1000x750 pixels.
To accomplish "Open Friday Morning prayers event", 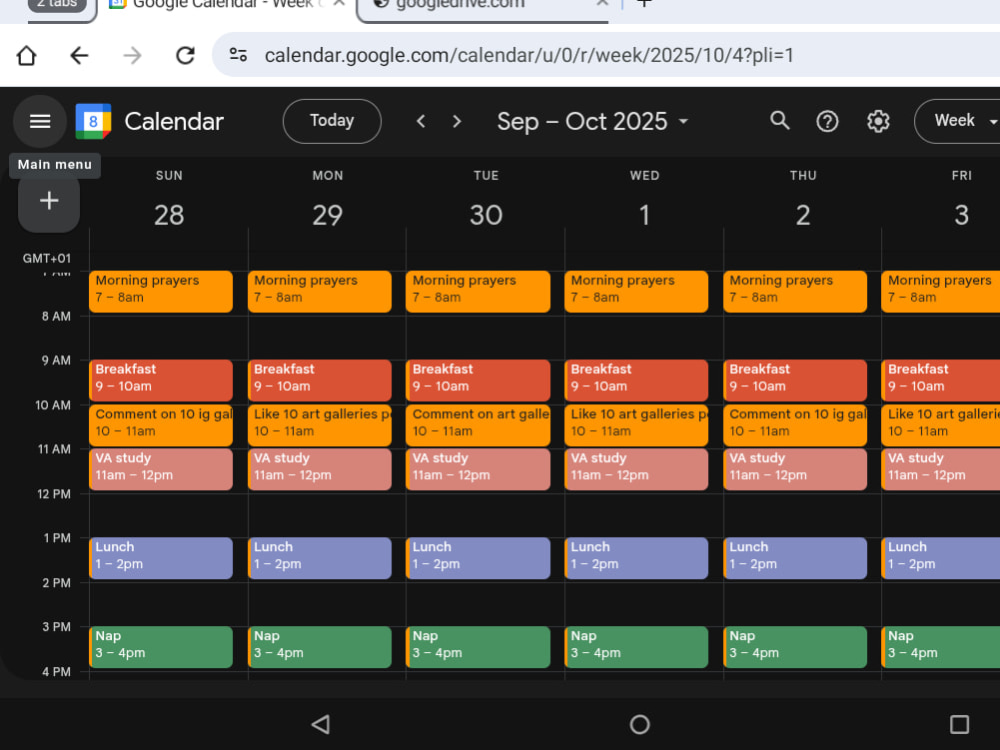I will [941, 291].
